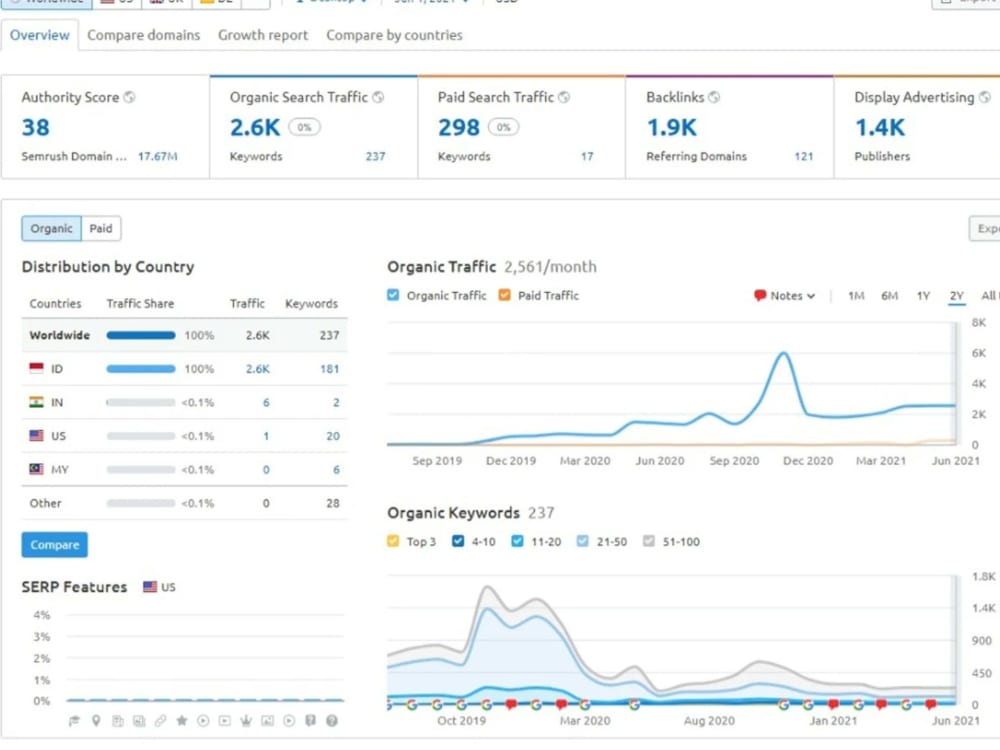Switch the view to Organic
This screenshot has width=1000, height=750.
[x=52, y=228]
